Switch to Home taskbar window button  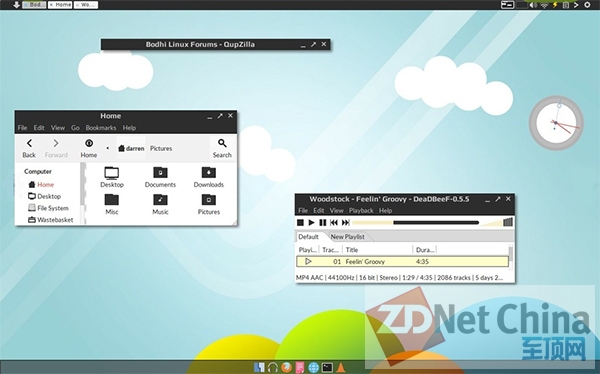[x=60, y=5]
